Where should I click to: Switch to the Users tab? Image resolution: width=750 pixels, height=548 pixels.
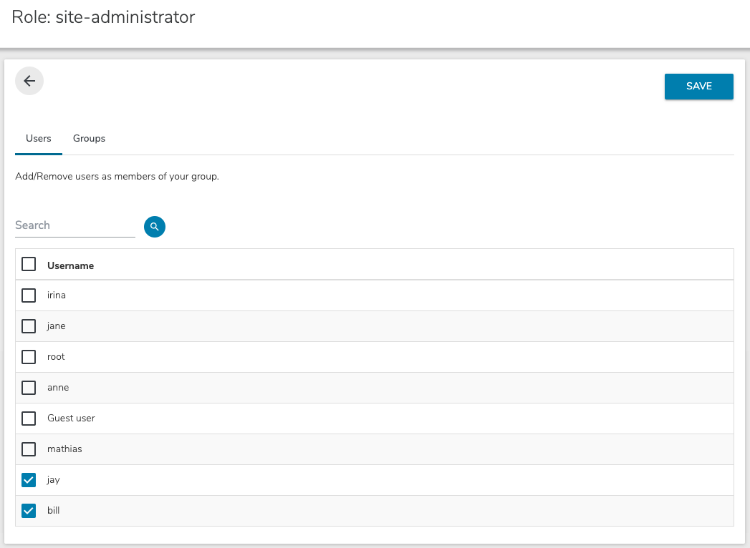click(x=38, y=139)
